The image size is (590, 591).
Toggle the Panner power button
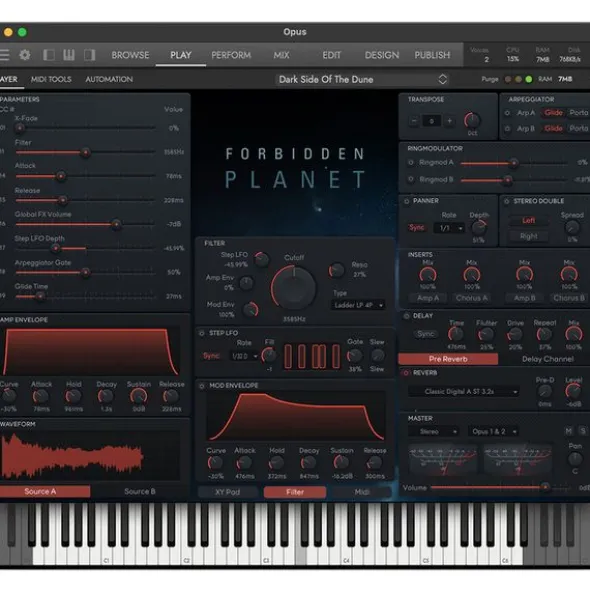point(407,201)
